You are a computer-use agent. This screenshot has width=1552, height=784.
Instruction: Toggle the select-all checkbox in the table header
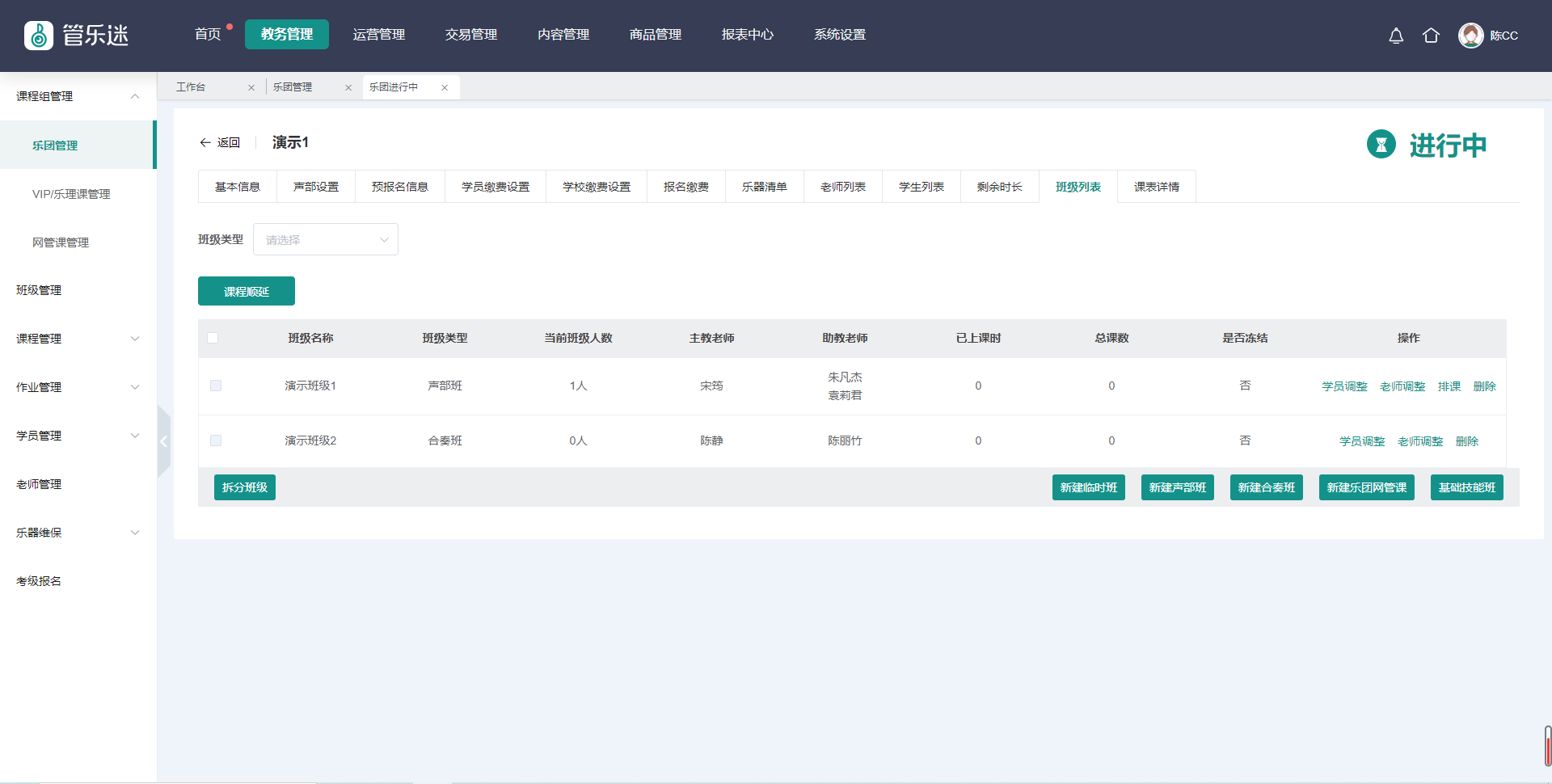point(213,338)
